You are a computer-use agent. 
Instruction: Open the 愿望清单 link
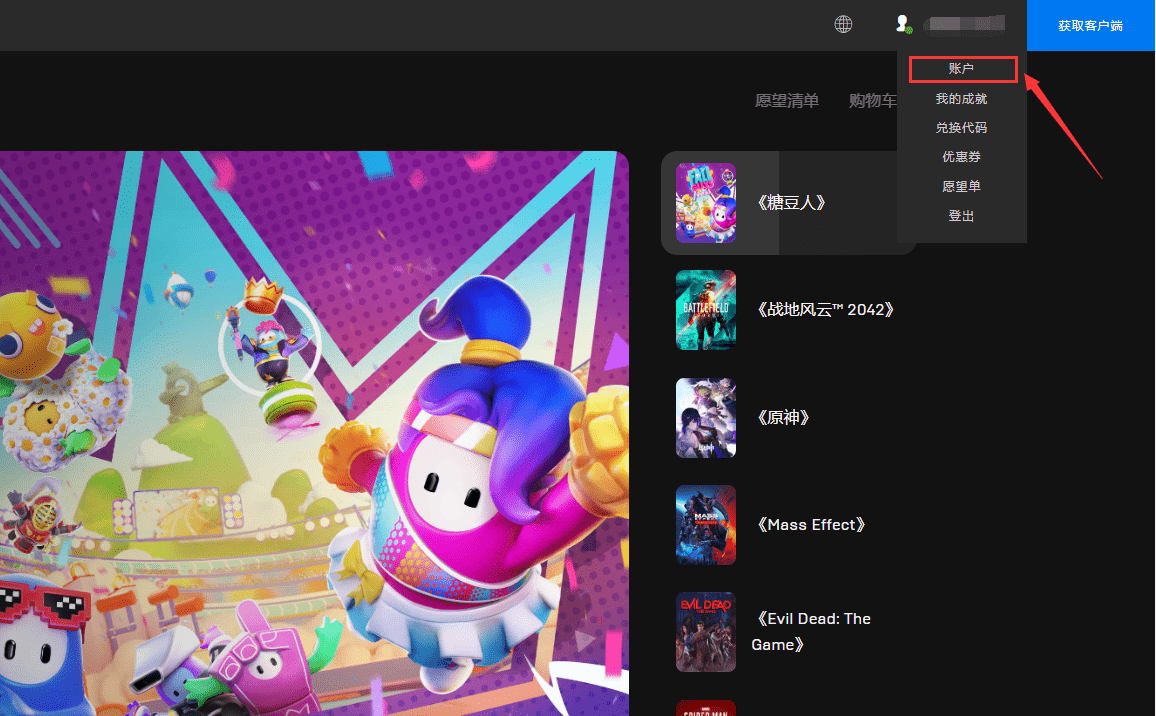[x=786, y=100]
